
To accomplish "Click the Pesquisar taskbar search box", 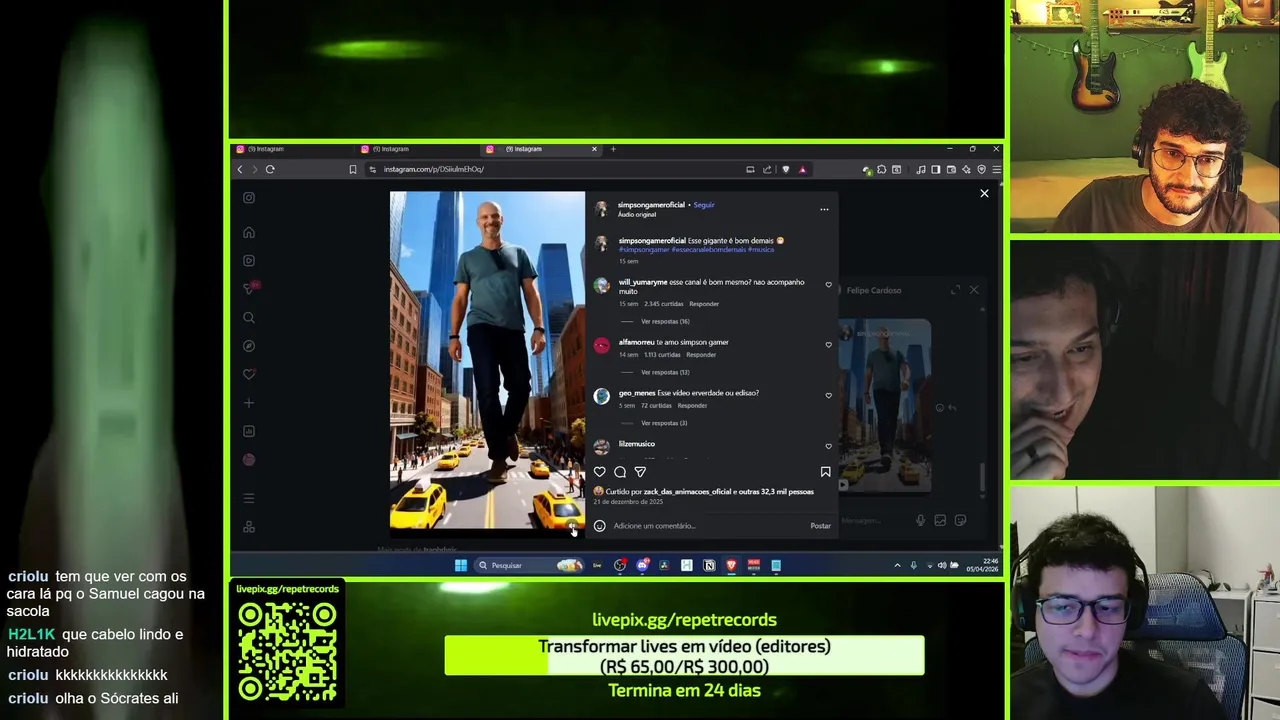I will [530, 565].
